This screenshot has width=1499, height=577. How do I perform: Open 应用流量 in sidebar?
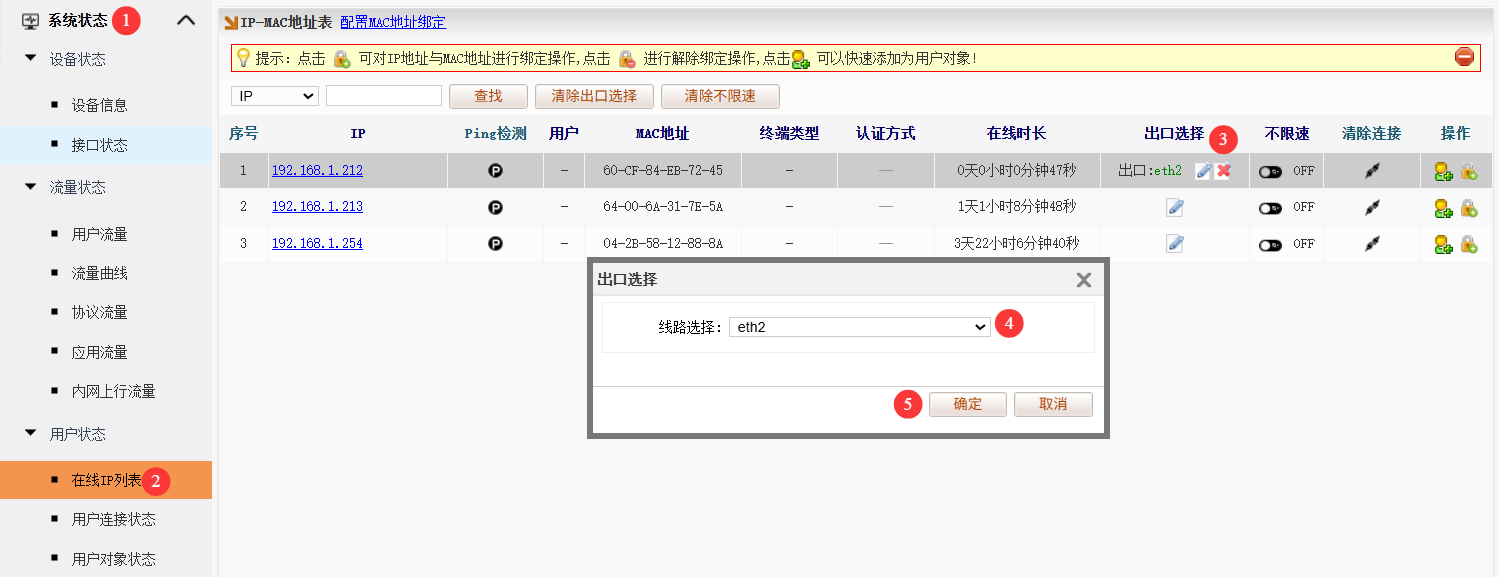(99, 352)
